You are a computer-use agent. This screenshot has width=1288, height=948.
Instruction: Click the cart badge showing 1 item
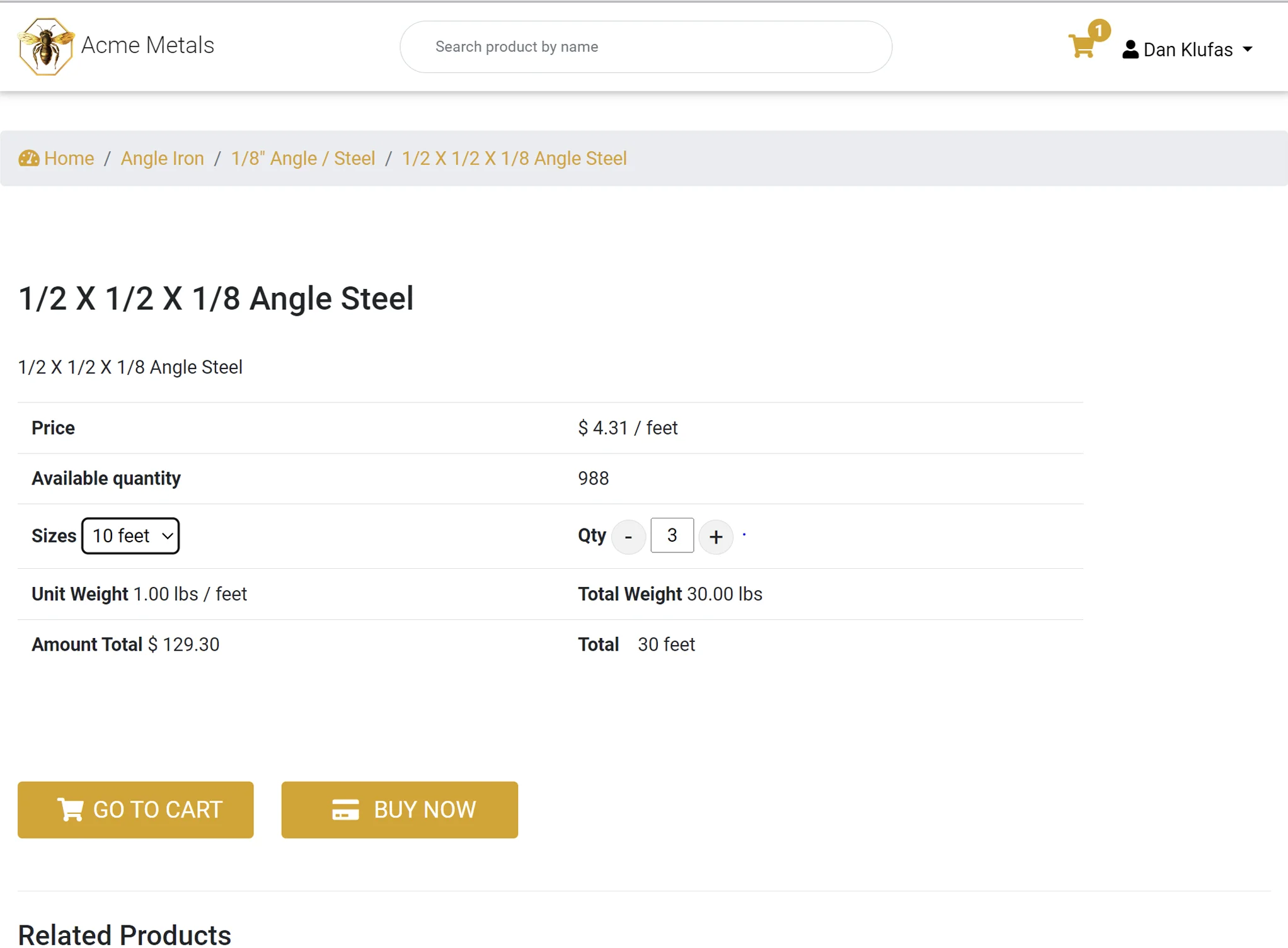point(1098,30)
